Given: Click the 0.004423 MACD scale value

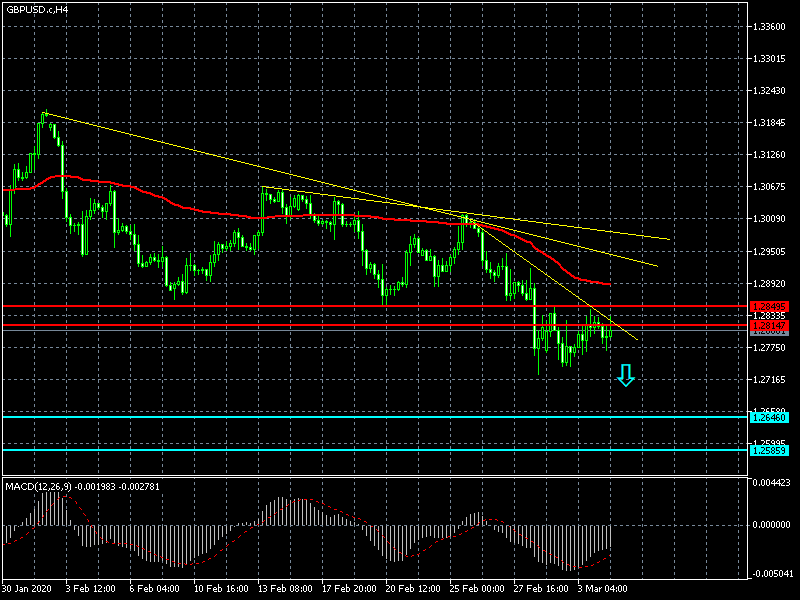Looking at the screenshot, I should point(773,484).
